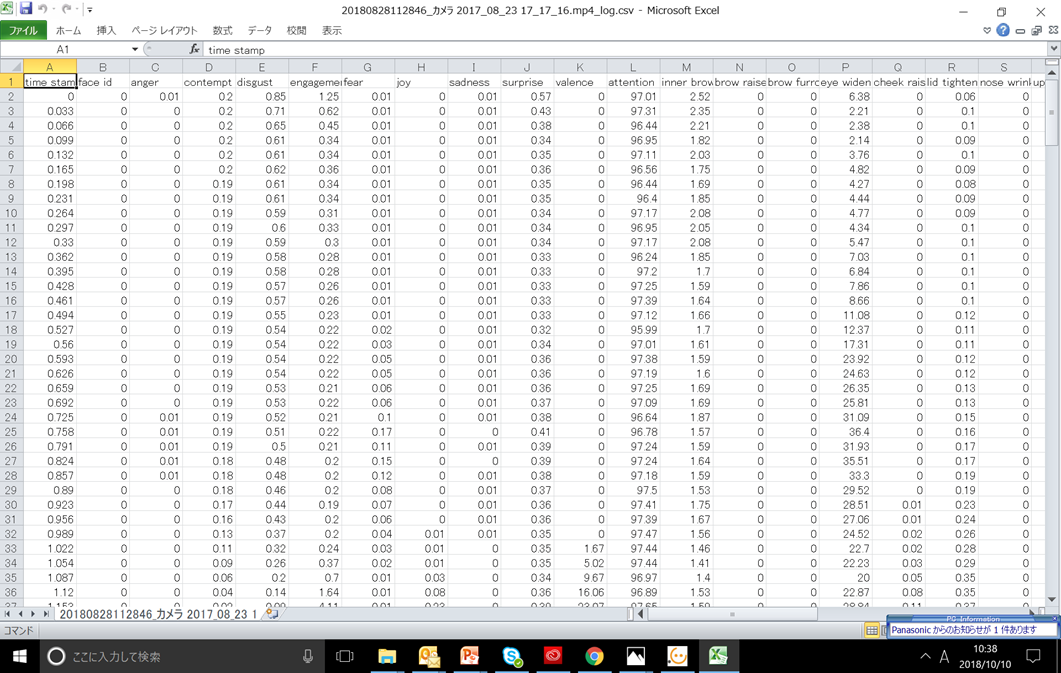
Task: Open the 校閲 ribbon tab
Action: click(x=296, y=30)
